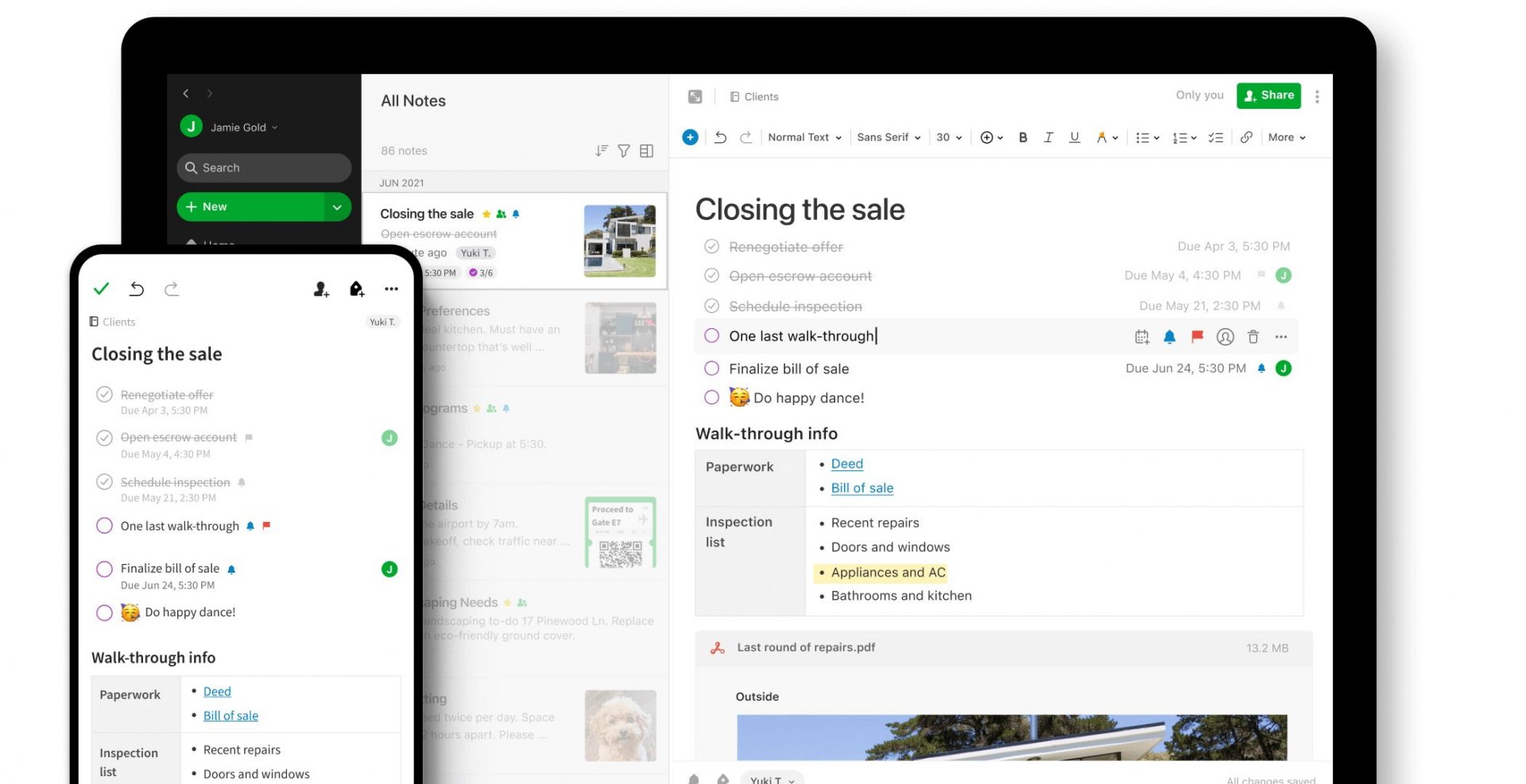Sort the All Notes list
Viewport: 1526px width, 784px height.
(602, 151)
